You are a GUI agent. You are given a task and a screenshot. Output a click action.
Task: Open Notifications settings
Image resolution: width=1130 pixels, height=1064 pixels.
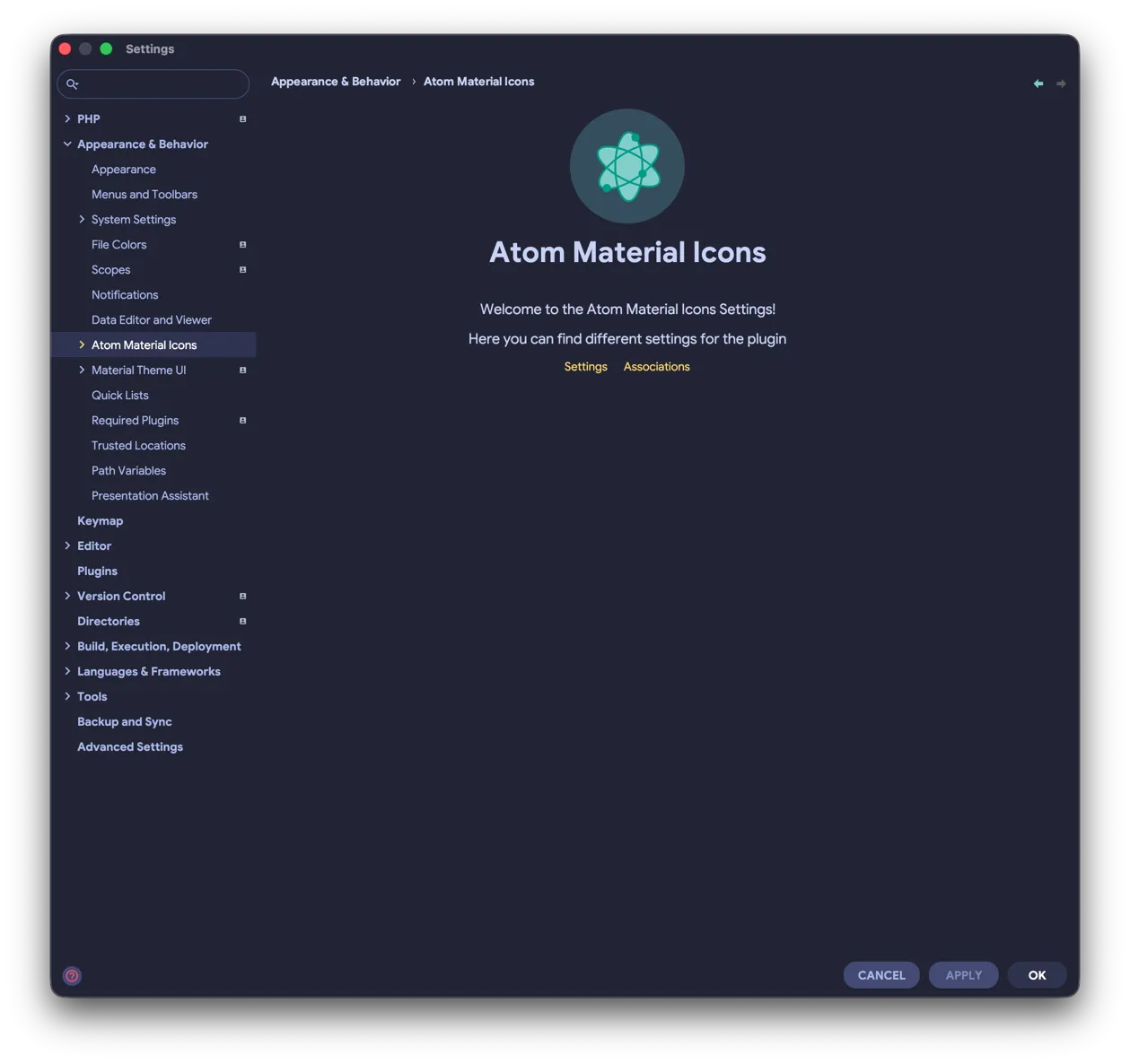pos(125,294)
